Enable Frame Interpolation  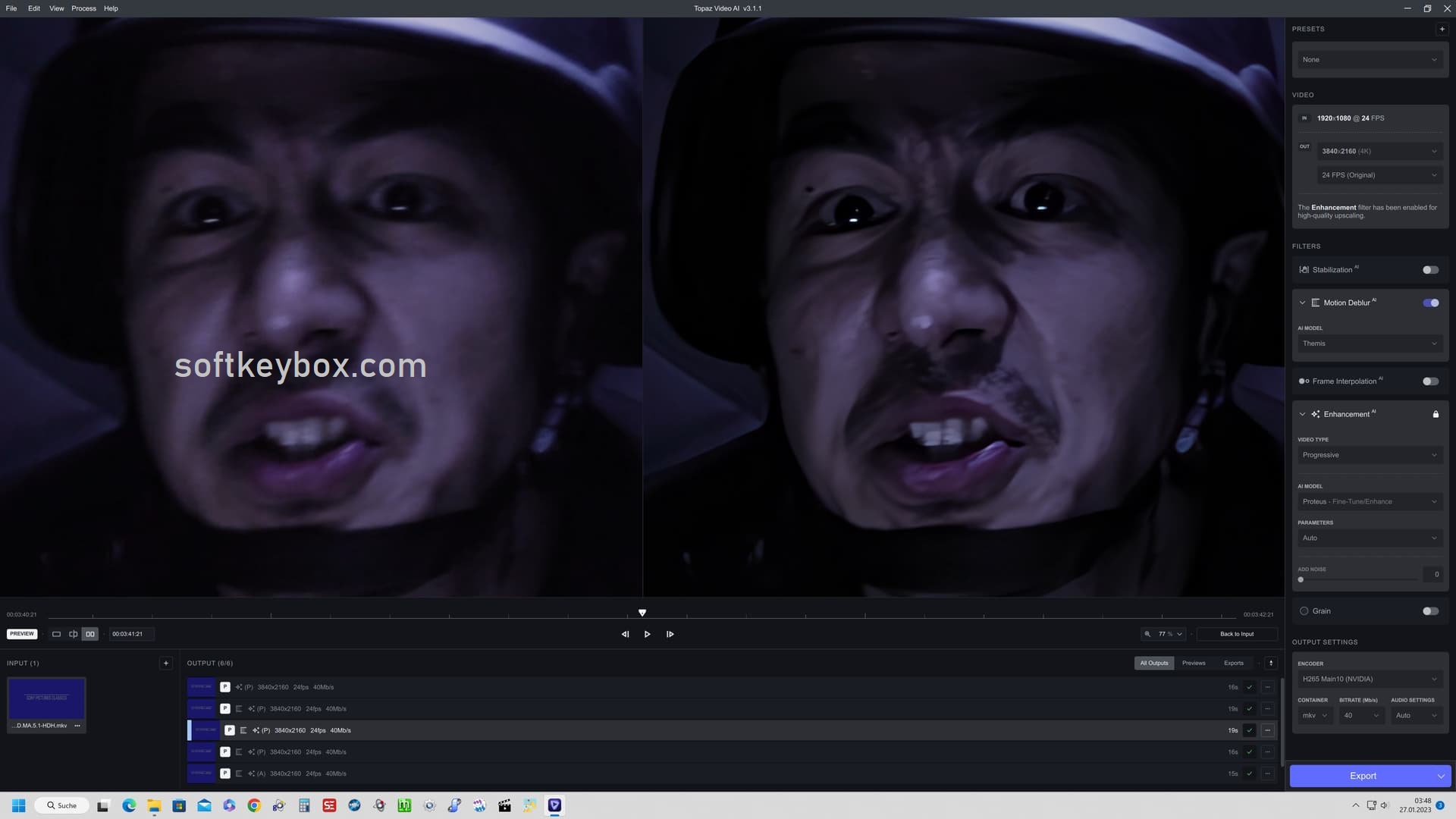1430,381
